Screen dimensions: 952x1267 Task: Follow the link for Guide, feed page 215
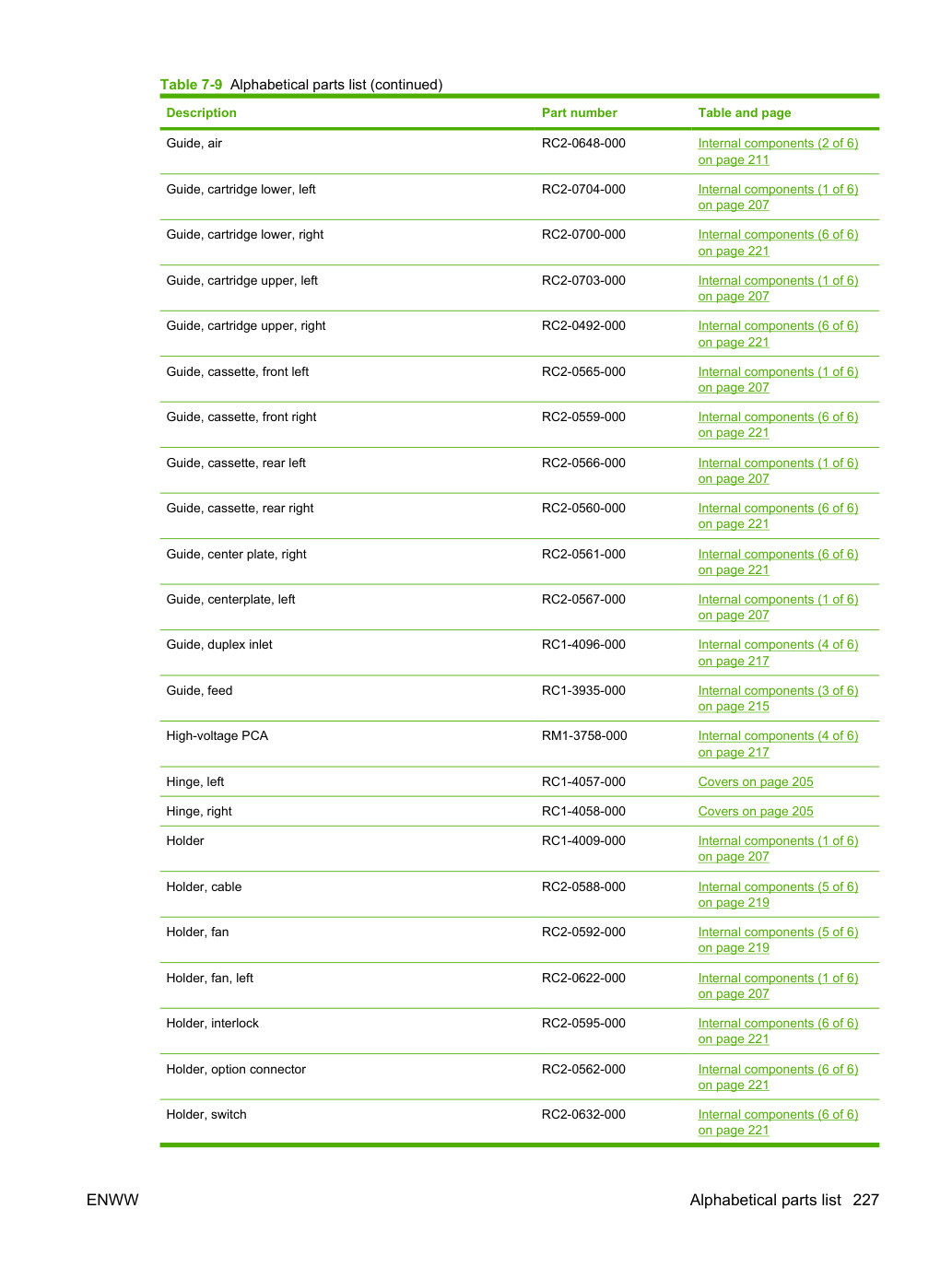[x=778, y=698]
